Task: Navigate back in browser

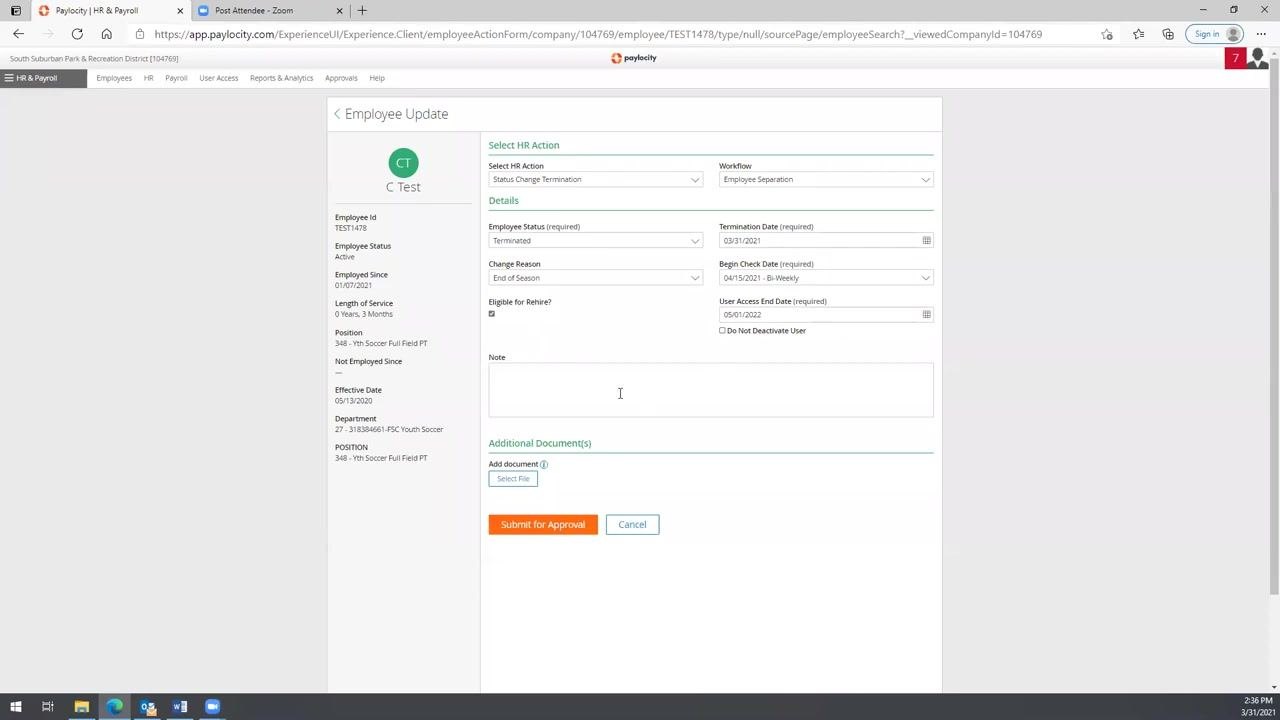Action: click(18, 34)
